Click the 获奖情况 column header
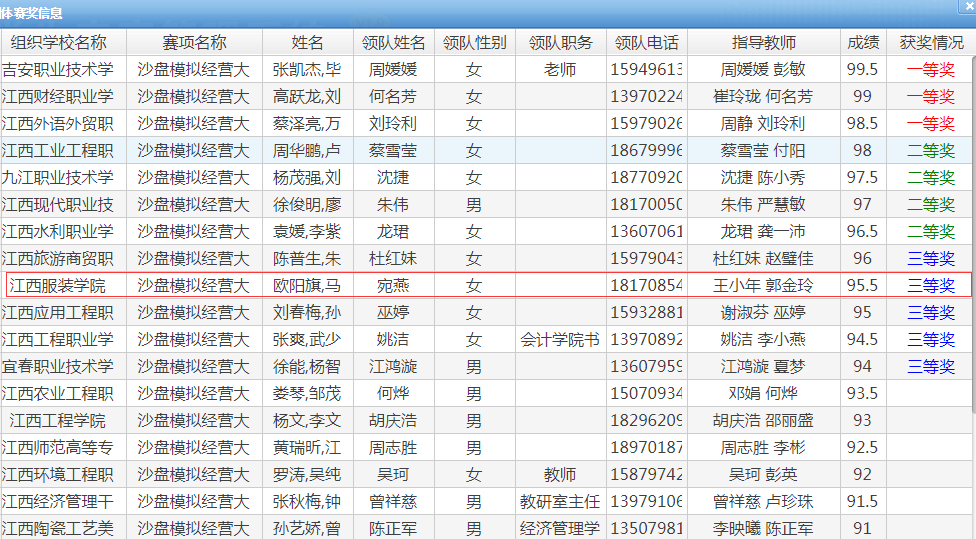 point(930,43)
